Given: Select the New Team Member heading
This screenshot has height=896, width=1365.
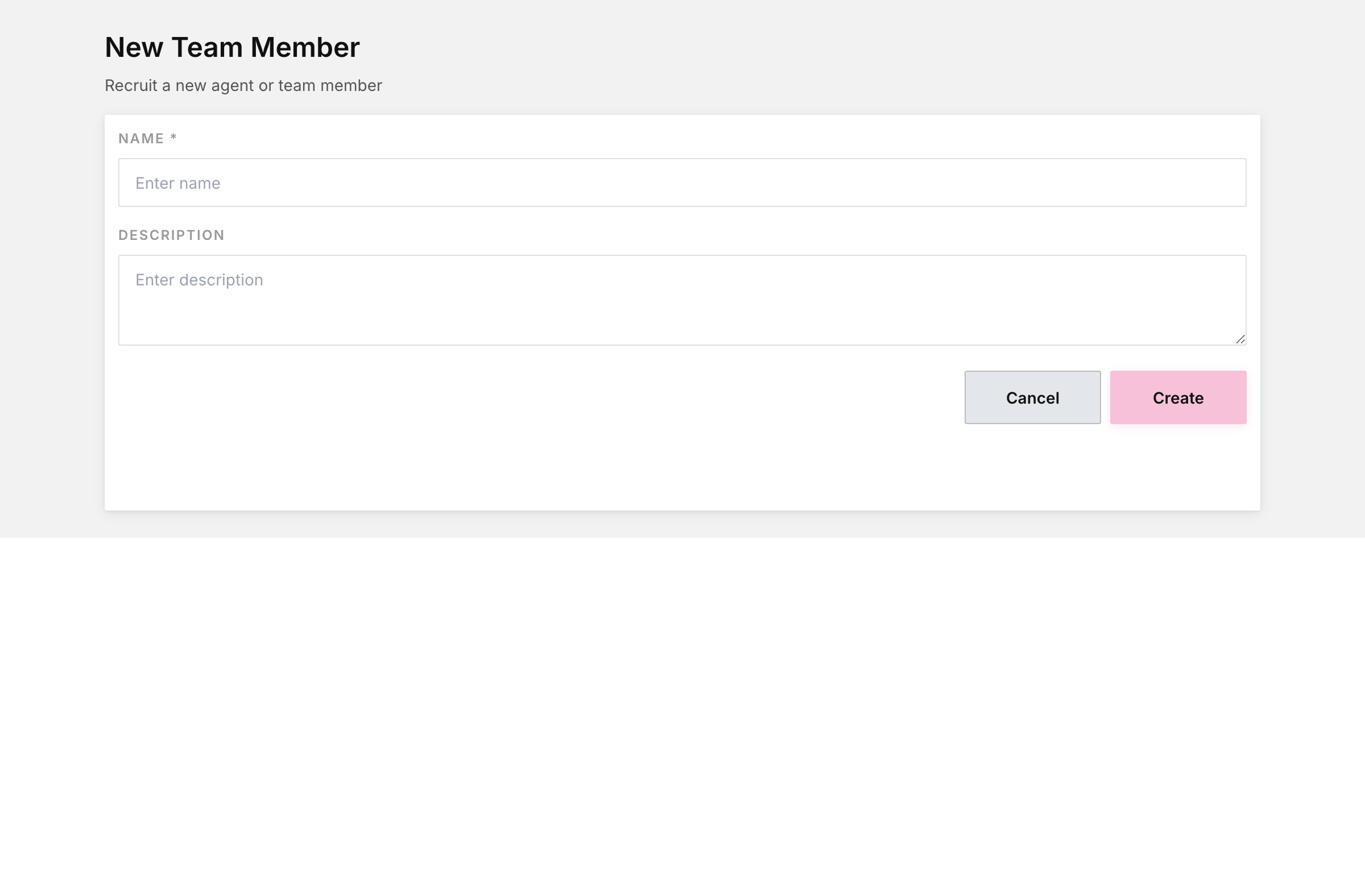Looking at the screenshot, I should coord(231,47).
